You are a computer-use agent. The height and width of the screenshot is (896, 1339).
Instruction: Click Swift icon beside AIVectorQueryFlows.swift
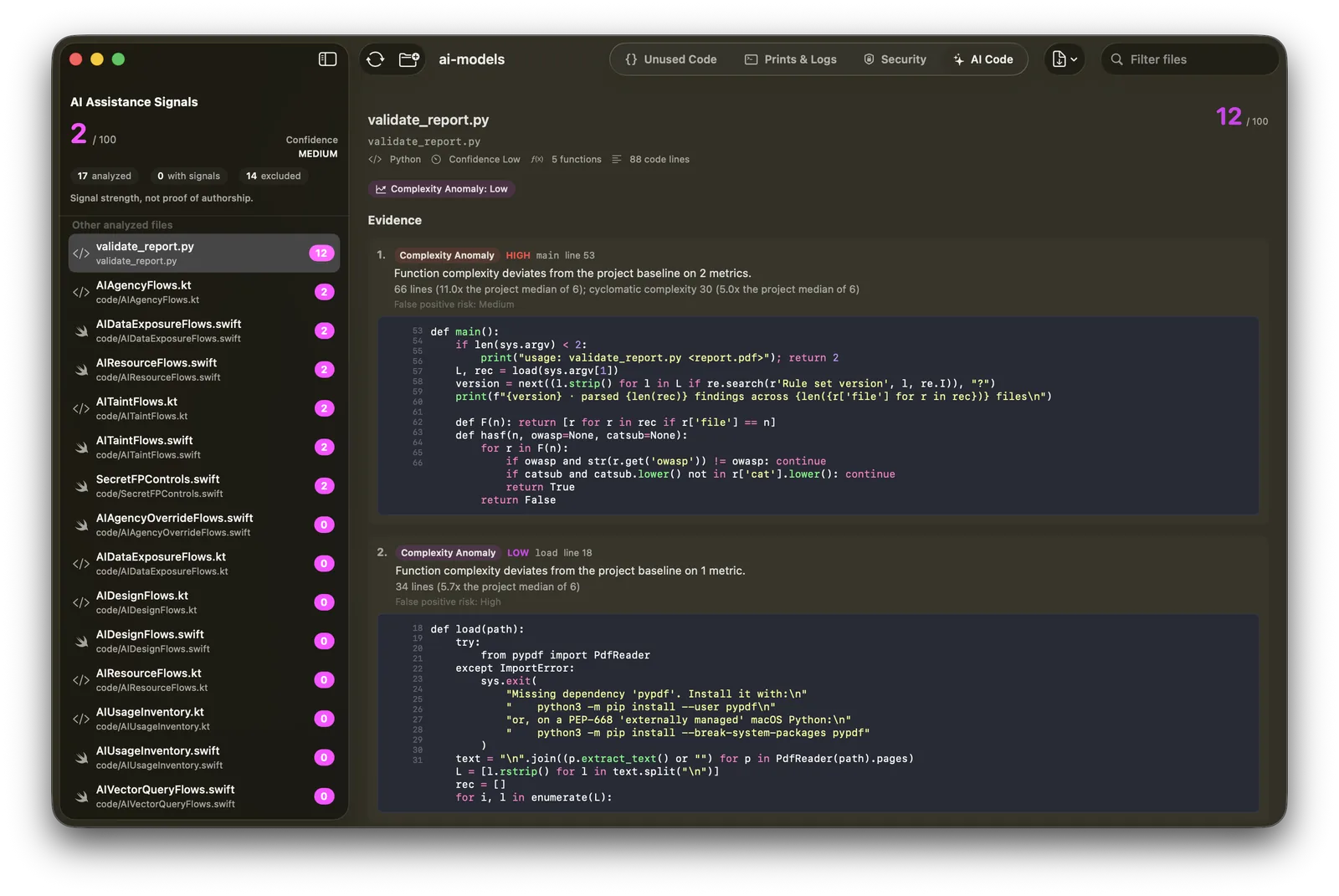pos(81,796)
